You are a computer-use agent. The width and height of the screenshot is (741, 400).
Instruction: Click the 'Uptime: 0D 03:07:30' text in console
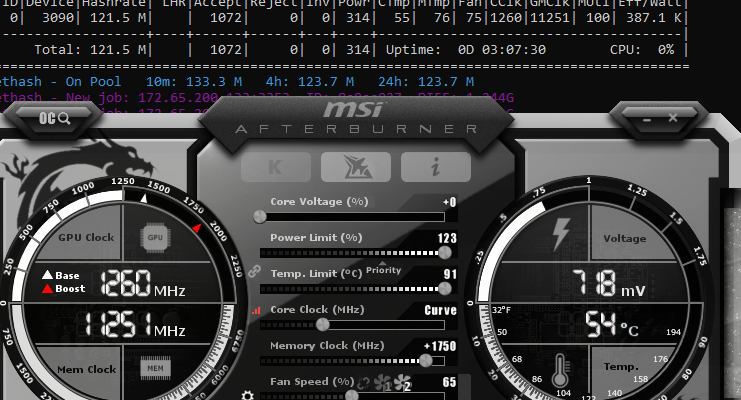[465, 50]
